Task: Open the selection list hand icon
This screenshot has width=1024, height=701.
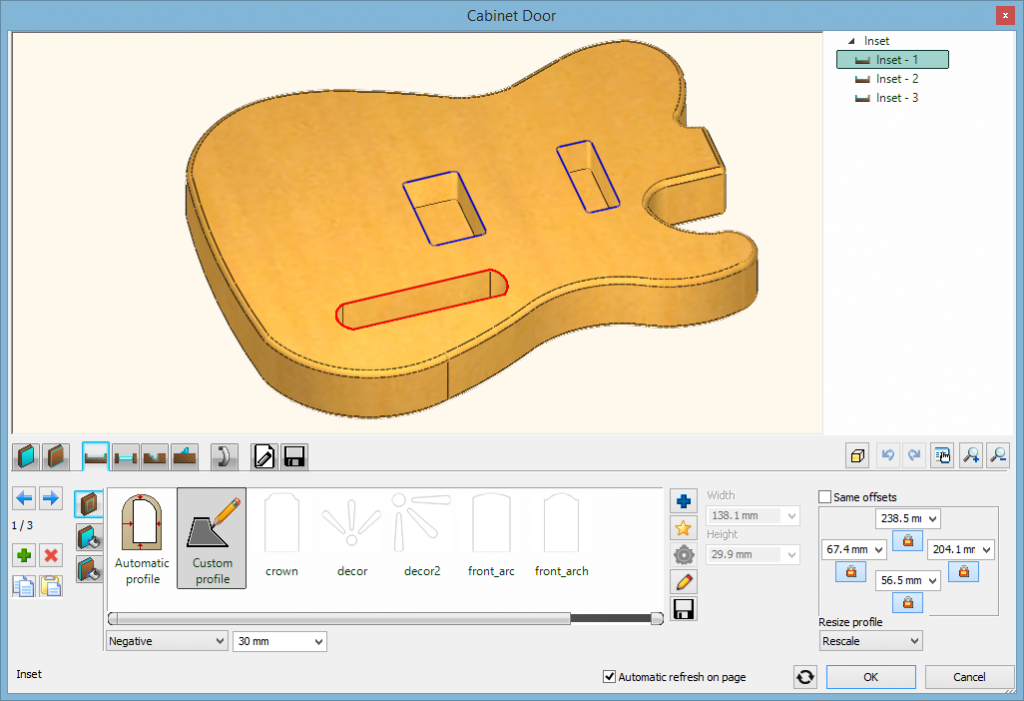Action: 942,455
